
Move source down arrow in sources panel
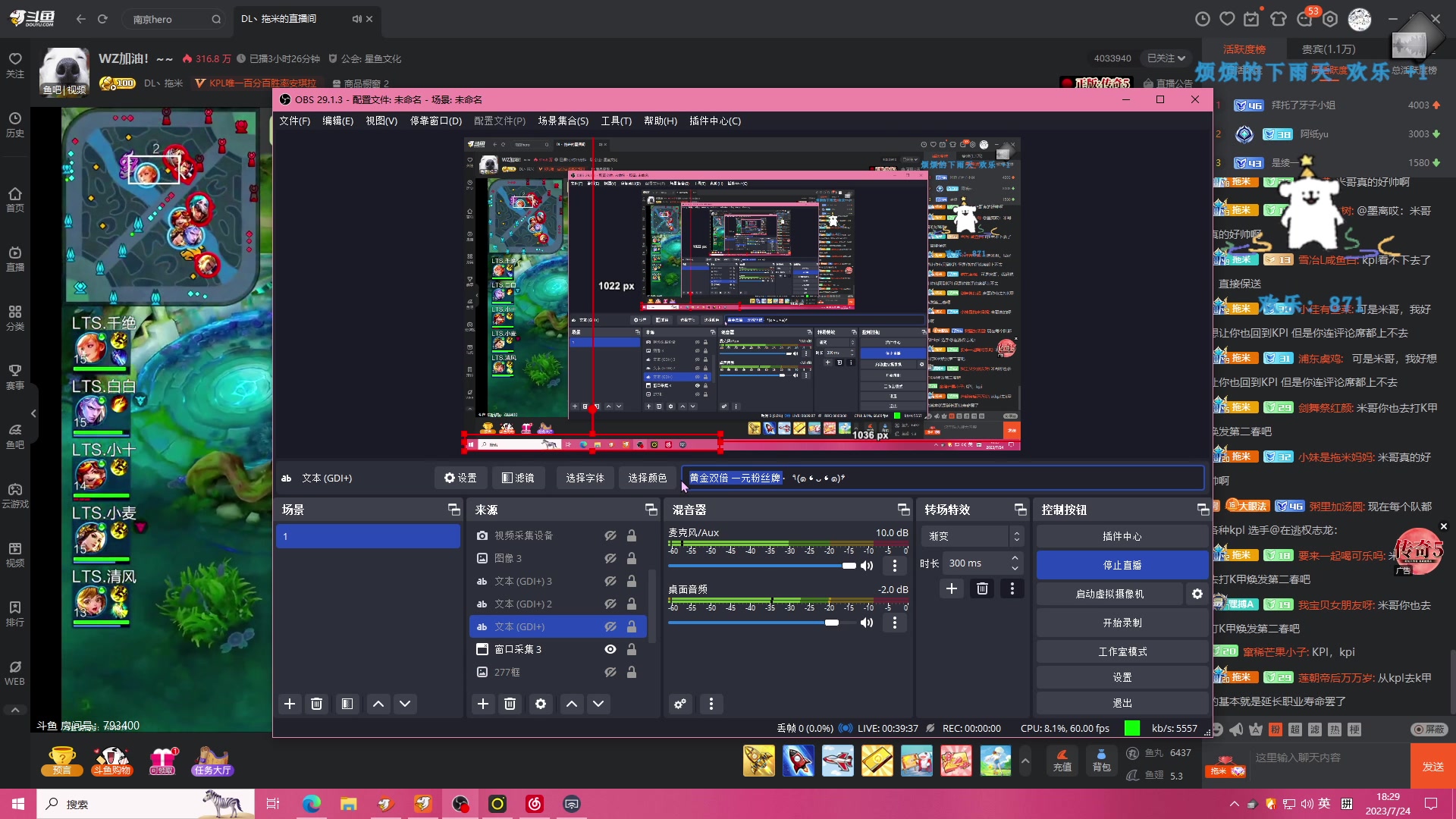click(599, 704)
